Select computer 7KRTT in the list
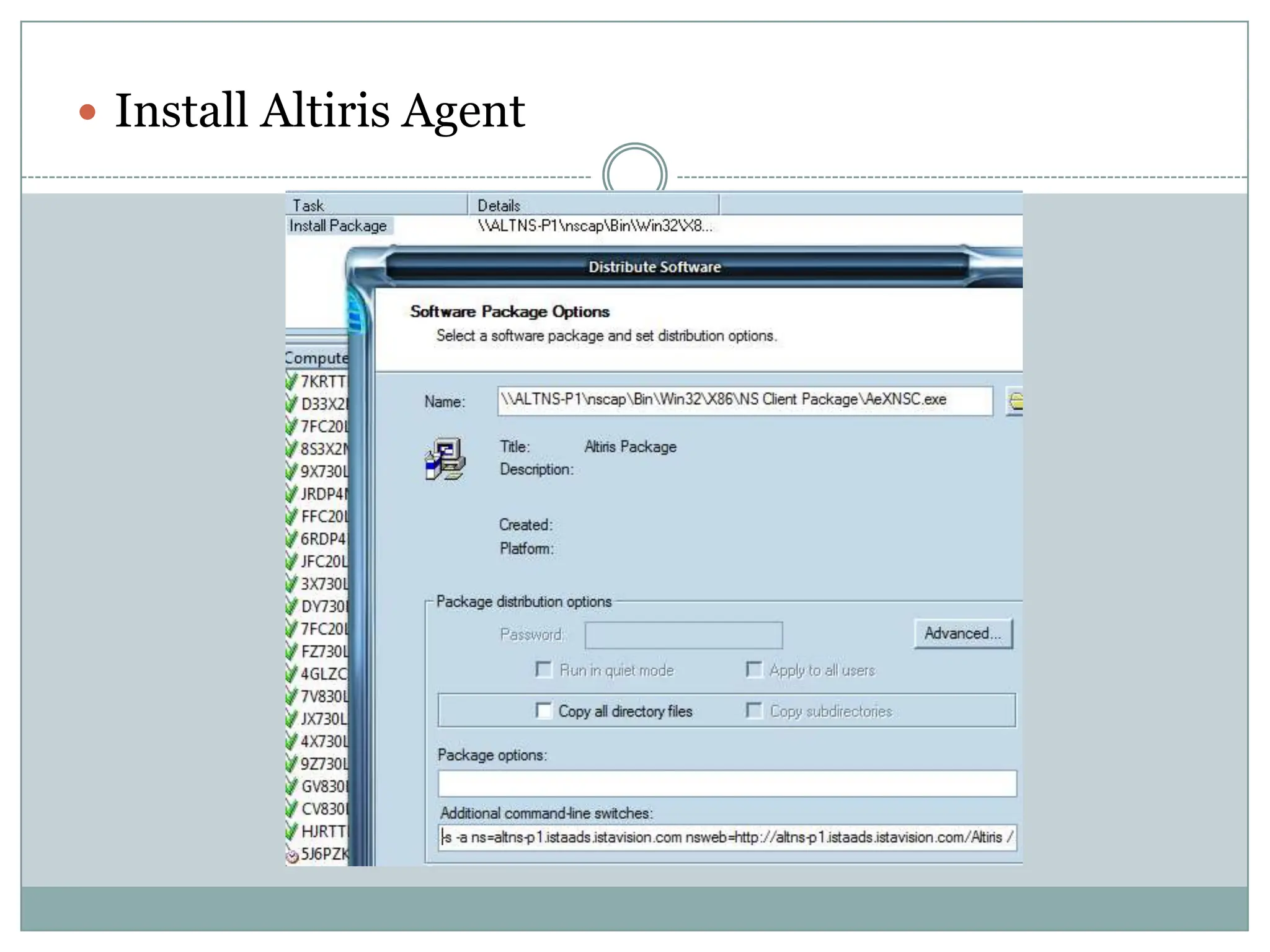Viewport: 1270px width, 952px height. (x=324, y=381)
